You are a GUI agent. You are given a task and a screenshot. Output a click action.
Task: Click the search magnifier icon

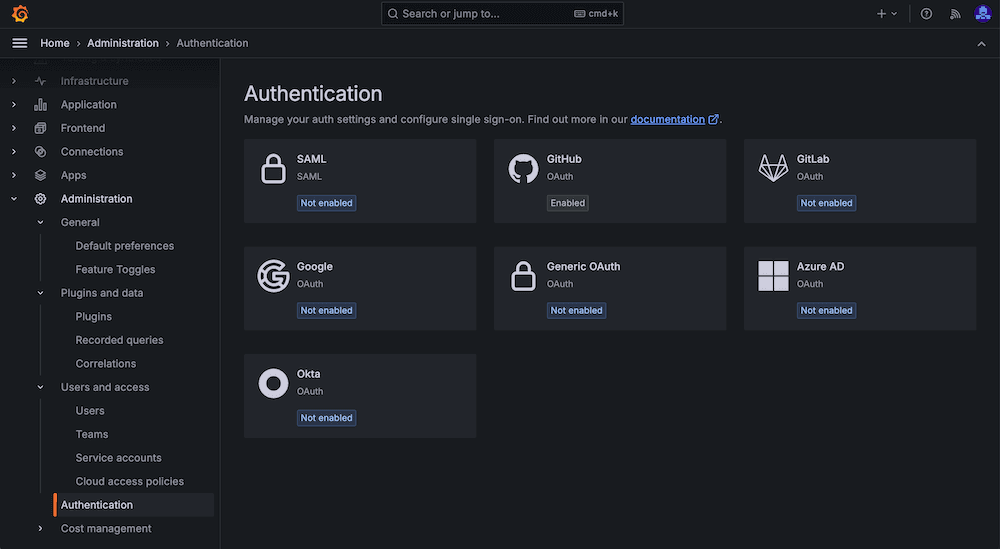click(393, 13)
